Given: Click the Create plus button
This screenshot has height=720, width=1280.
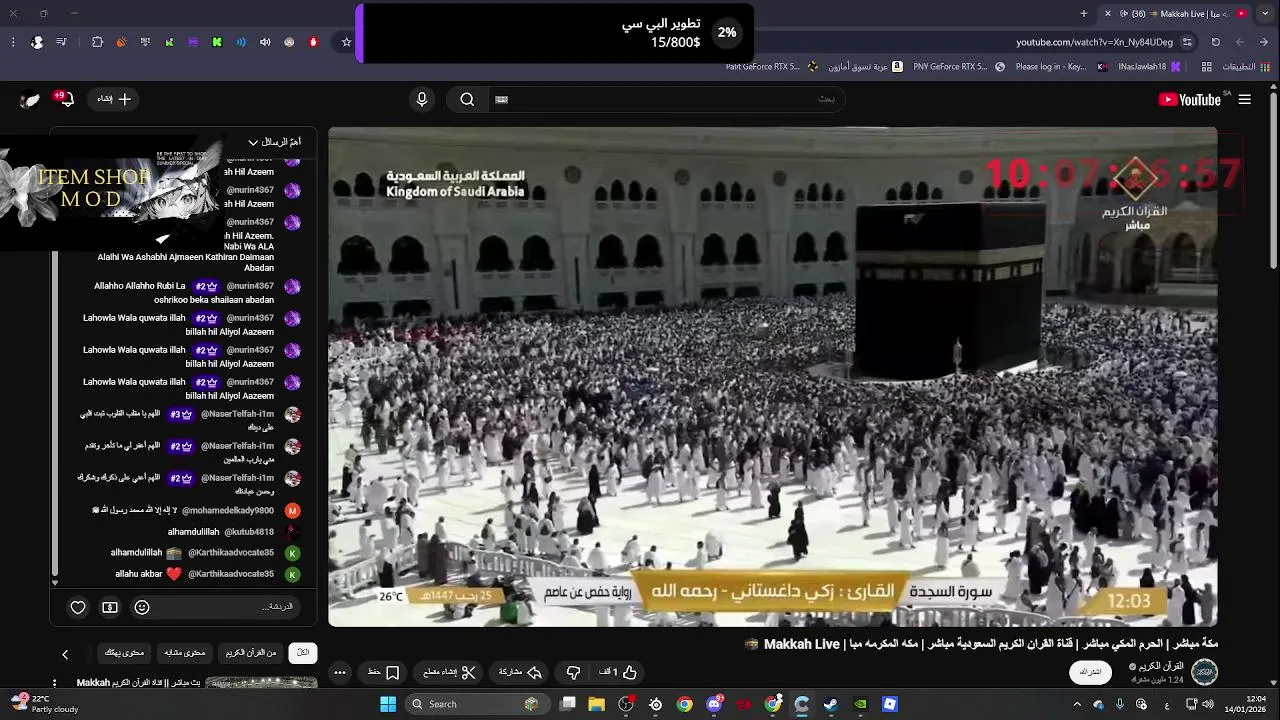Looking at the screenshot, I should pos(115,99).
